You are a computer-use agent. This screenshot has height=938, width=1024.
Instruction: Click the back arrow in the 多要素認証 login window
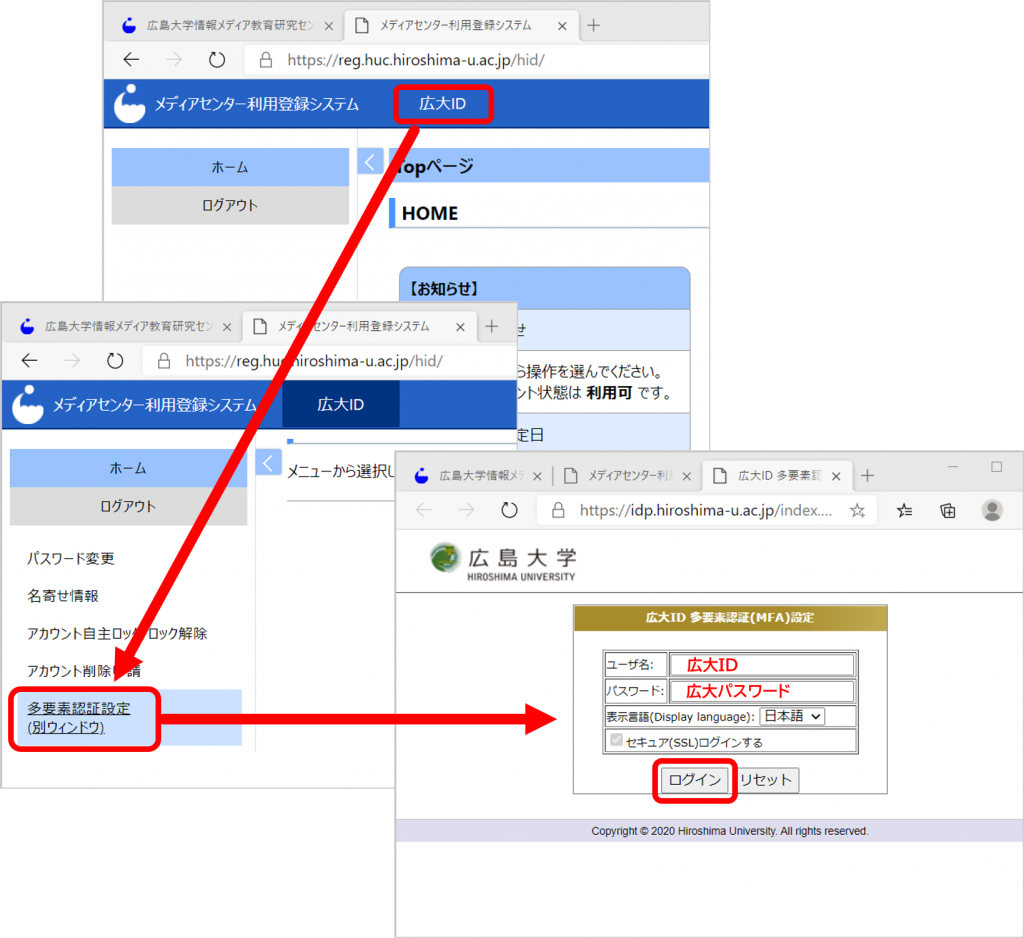[x=424, y=510]
